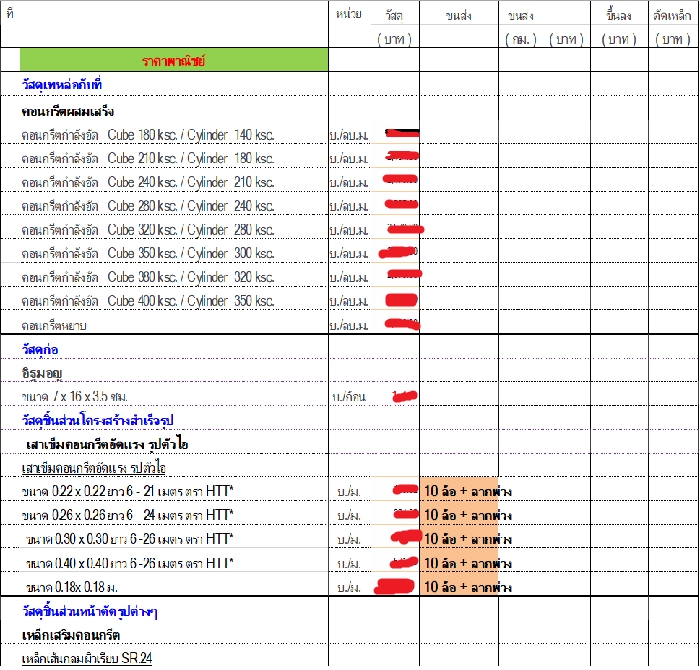Click the orange transport cell in 0.22 x 0.22 row
The image size is (700, 670).
(459, 491)
